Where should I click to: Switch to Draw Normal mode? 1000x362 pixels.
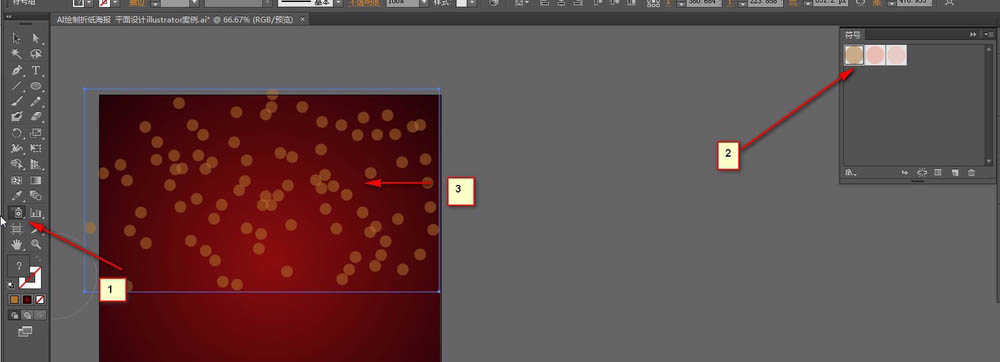click(x=15, y=315)
